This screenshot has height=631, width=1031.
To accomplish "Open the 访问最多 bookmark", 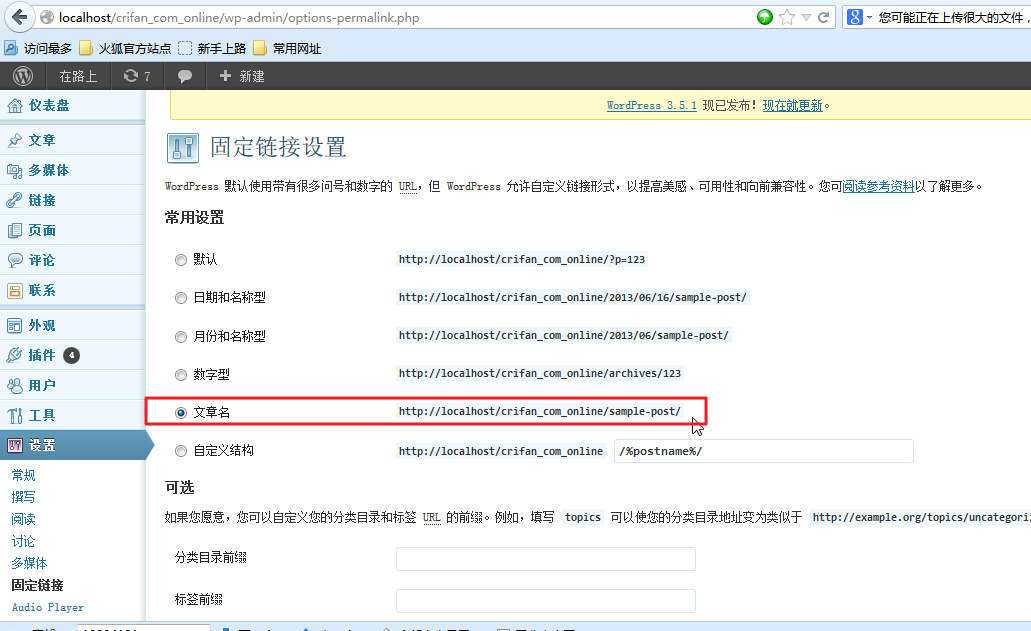I will click(39, 48).
